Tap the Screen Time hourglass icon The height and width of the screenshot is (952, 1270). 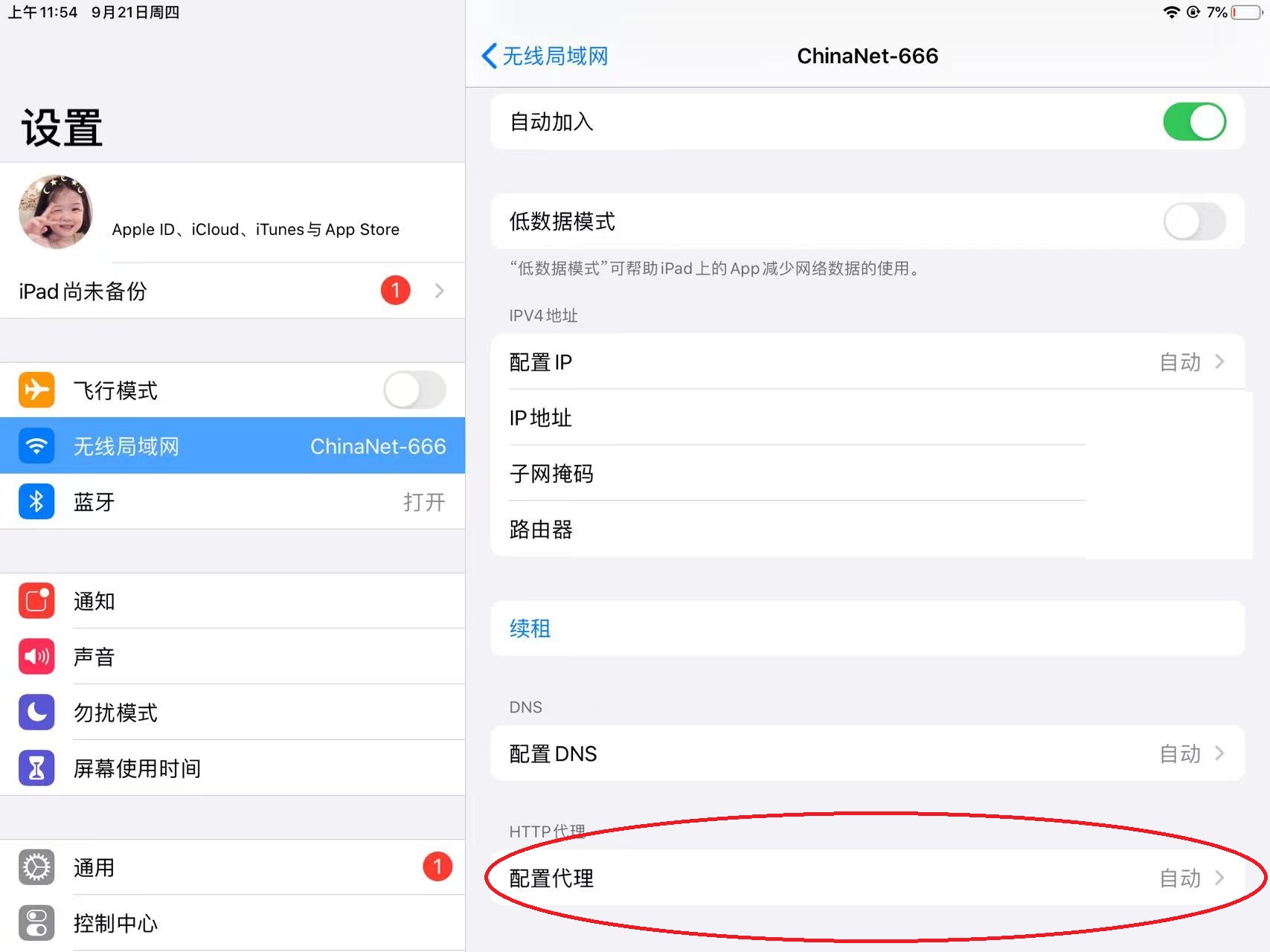pyautogui.click(x=36, y=768)
